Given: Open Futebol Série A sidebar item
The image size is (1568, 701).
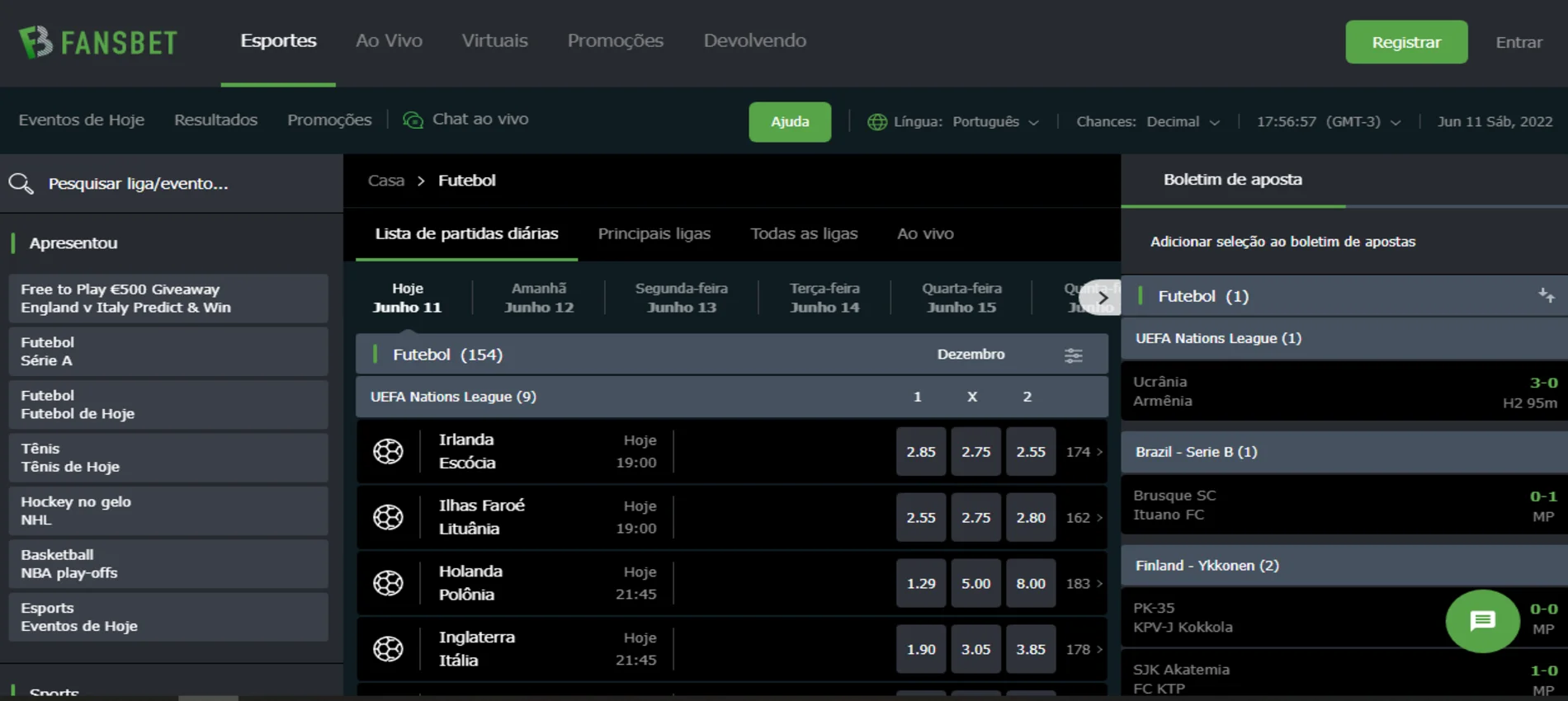Looking at the screenshot, I should click(x=168, y=351).
